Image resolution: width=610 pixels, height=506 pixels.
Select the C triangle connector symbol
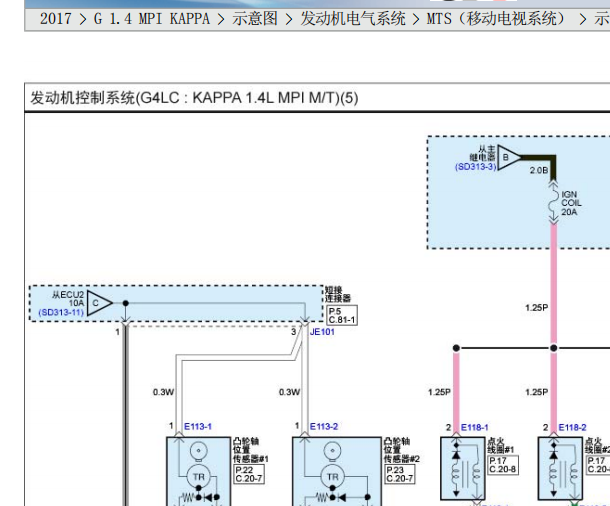point(100,303)
